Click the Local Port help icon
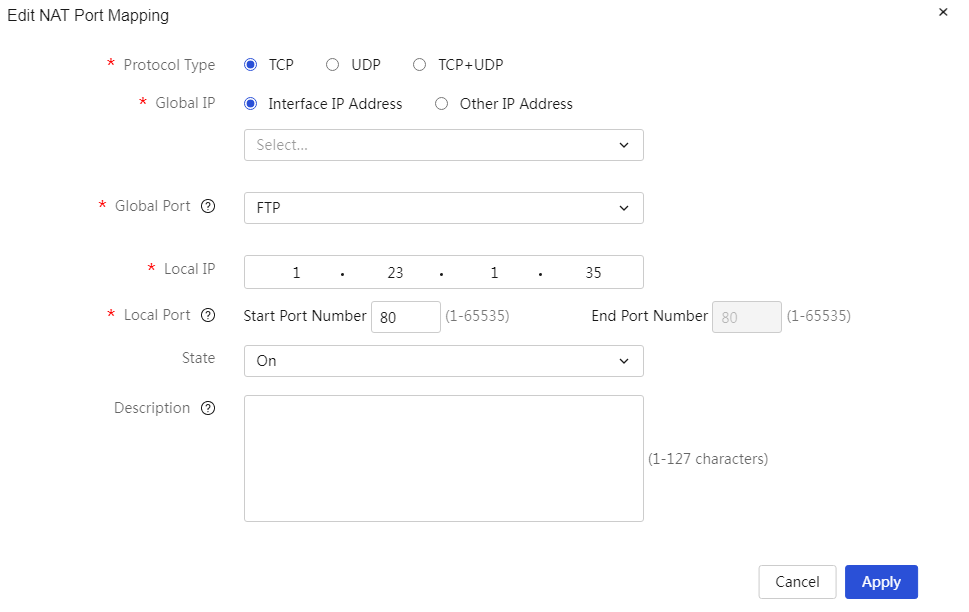Screen dimensions: 969x612 [x=208, y=315]
